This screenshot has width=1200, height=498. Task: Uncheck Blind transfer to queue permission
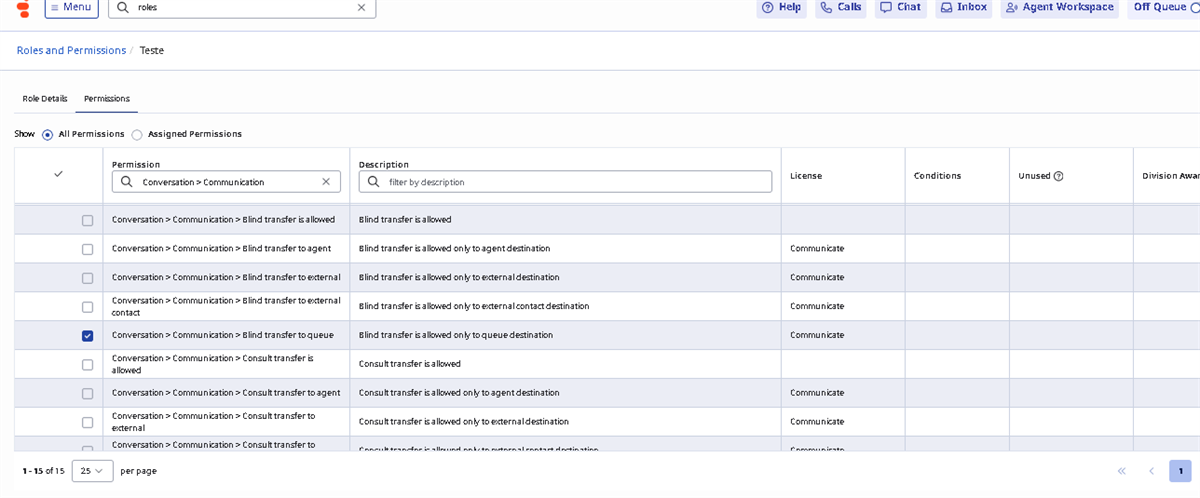point(87,336)
